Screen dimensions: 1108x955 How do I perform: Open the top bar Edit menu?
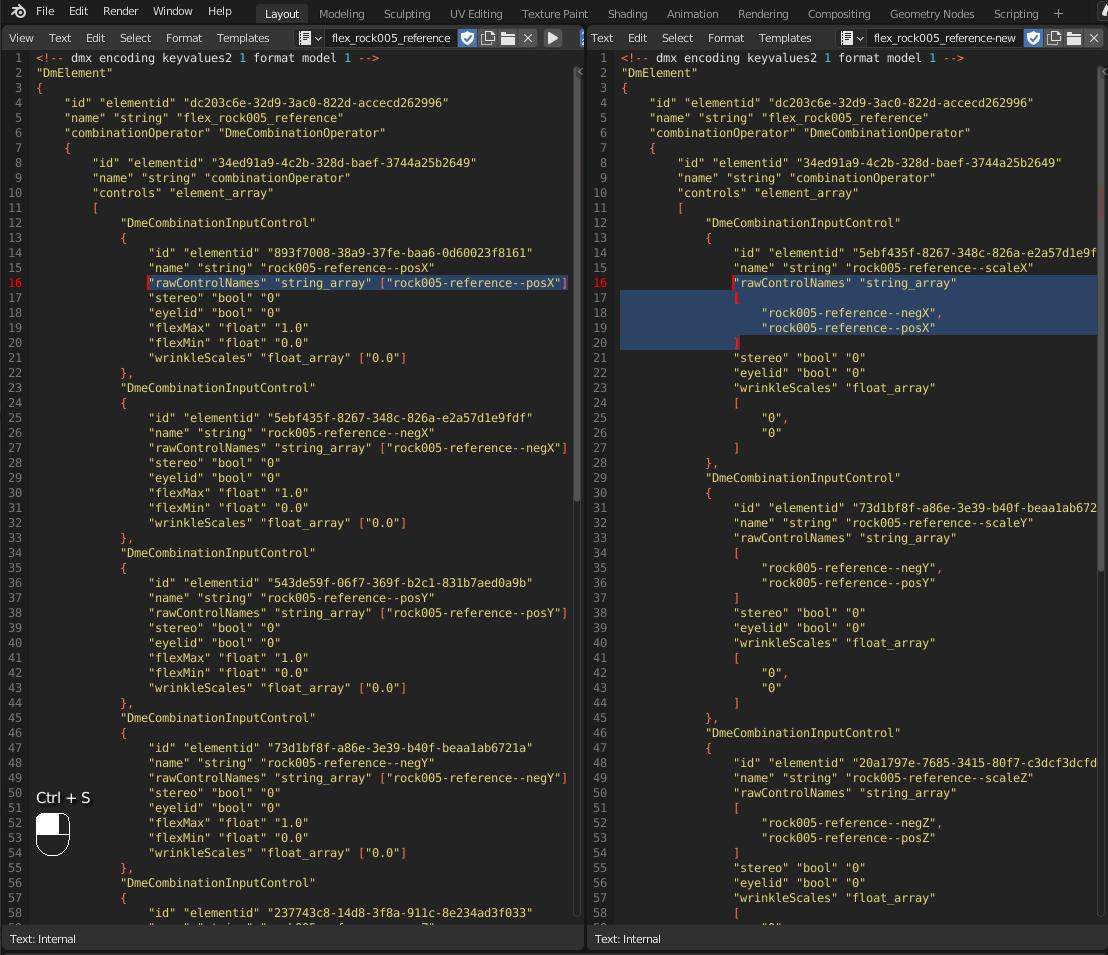tap(78, 11)
